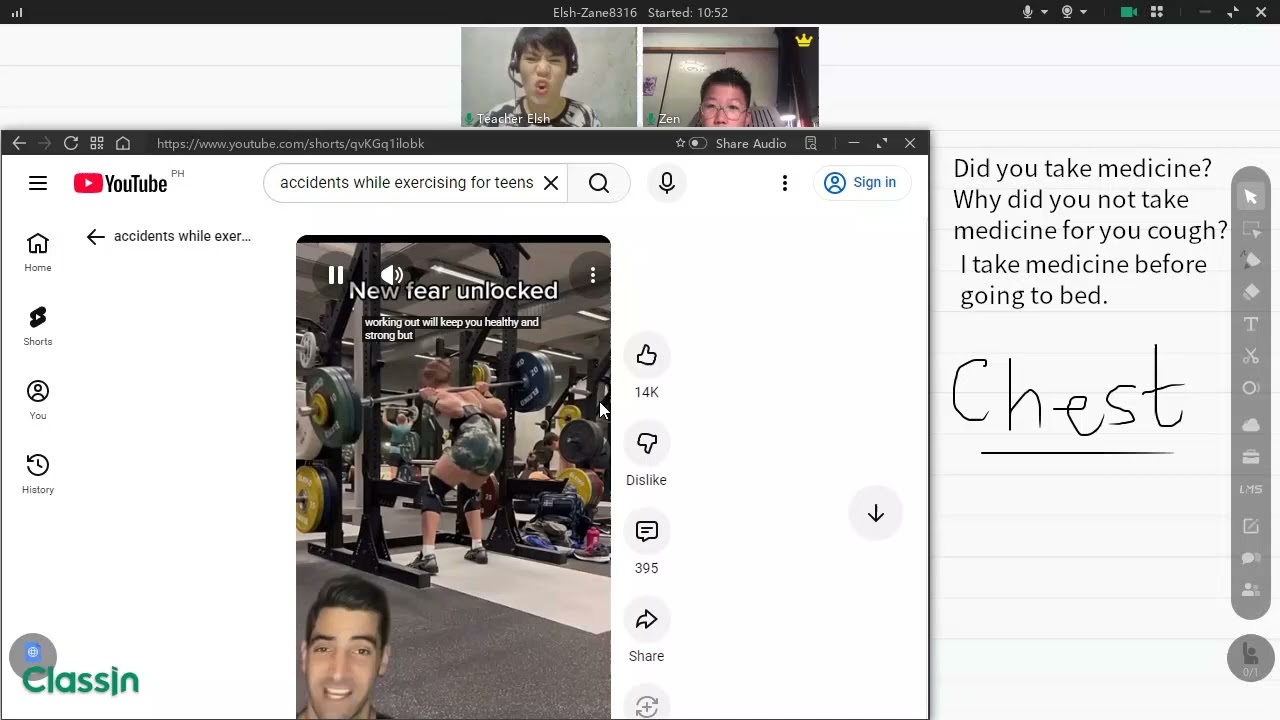Image resolution: width=1280 pixels, height=720 pixels.
Task: Open YouTube settings three-dot menu
Action: pyautogui.click(x=785, y=182)
